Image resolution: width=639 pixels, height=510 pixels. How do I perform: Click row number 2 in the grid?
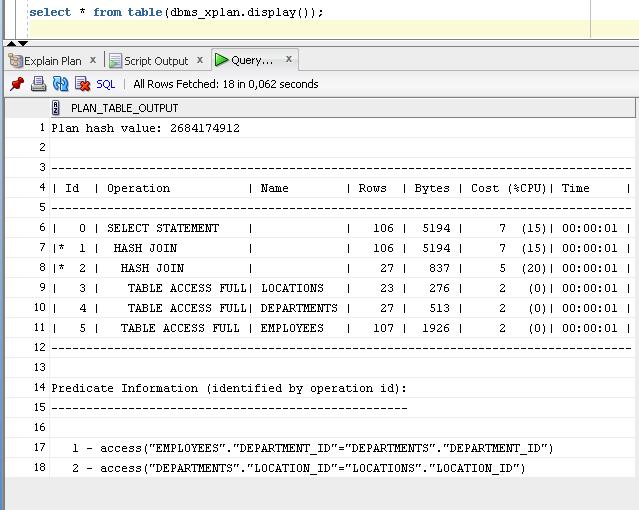42,147
